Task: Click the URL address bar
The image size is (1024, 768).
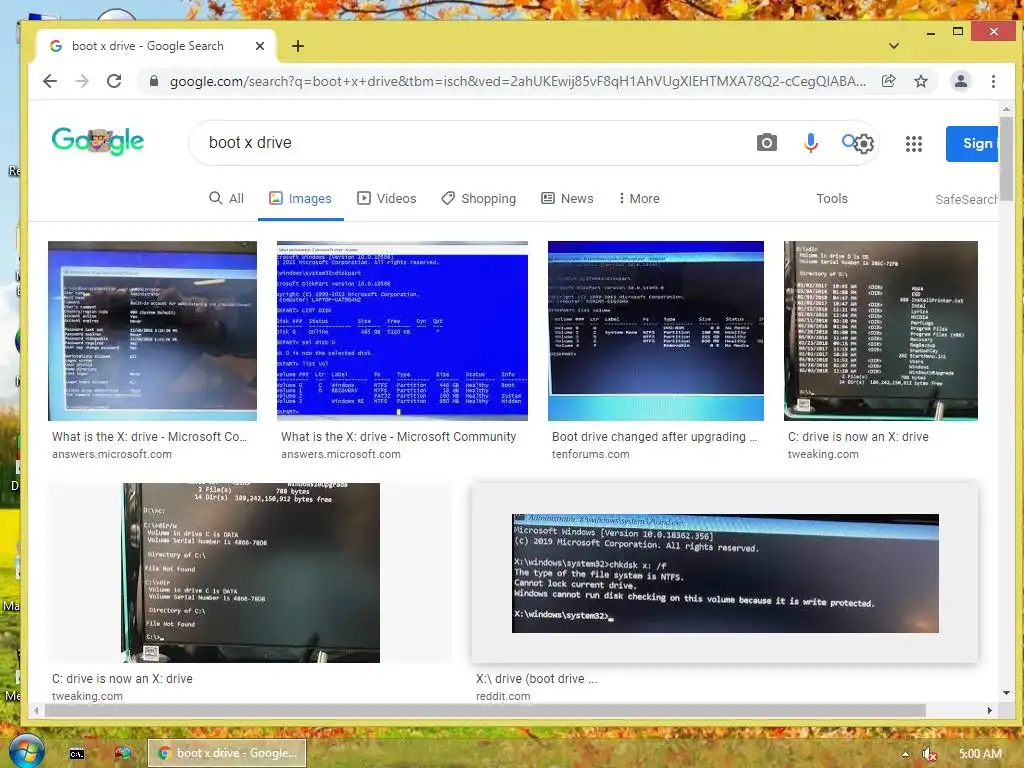Action: [x=517, y=81]
